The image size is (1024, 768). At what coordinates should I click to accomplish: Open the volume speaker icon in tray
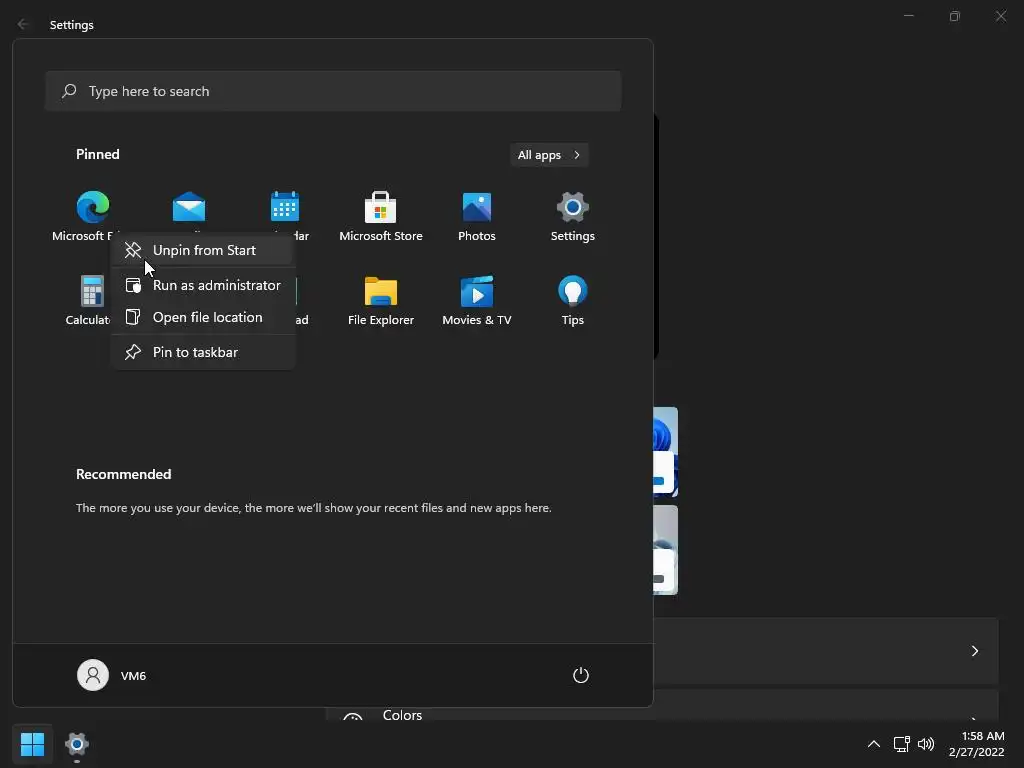926,744
